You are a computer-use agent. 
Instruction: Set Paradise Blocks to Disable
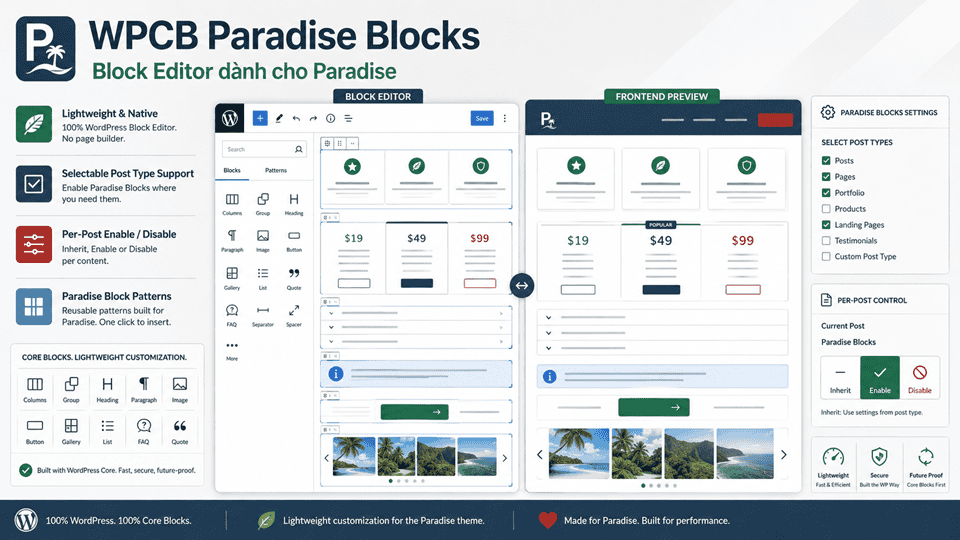click(920, 378)
